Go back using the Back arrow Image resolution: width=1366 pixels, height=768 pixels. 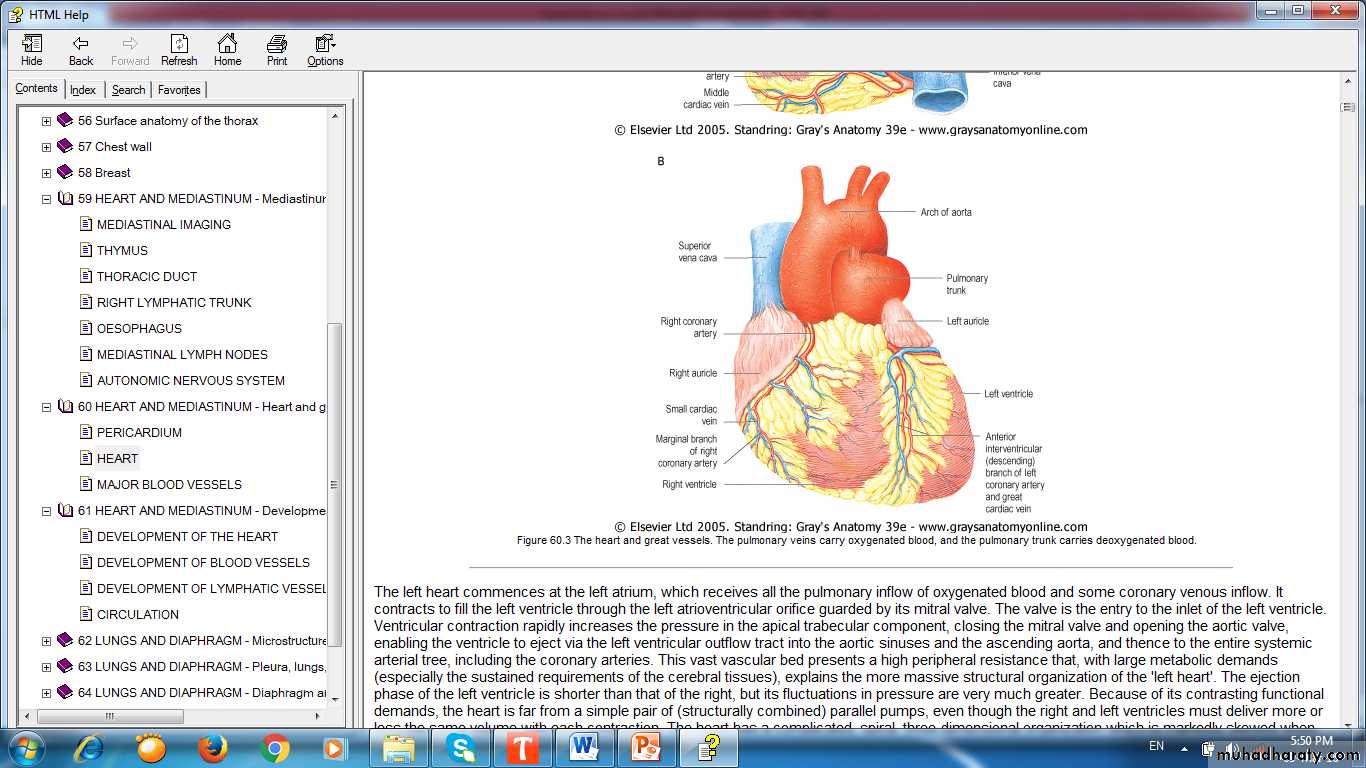81,50
